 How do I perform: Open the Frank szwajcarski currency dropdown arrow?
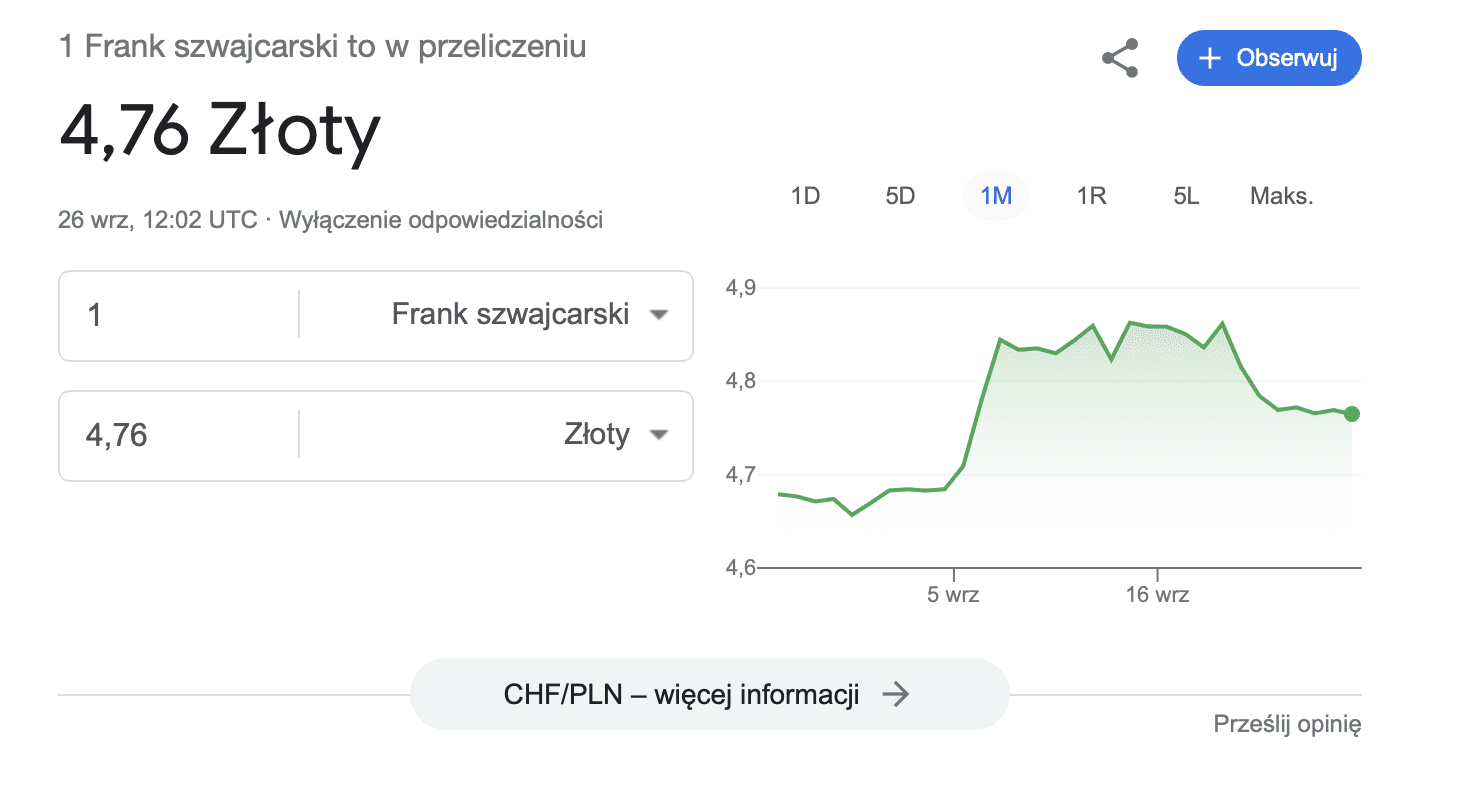[x=657, y=315]
